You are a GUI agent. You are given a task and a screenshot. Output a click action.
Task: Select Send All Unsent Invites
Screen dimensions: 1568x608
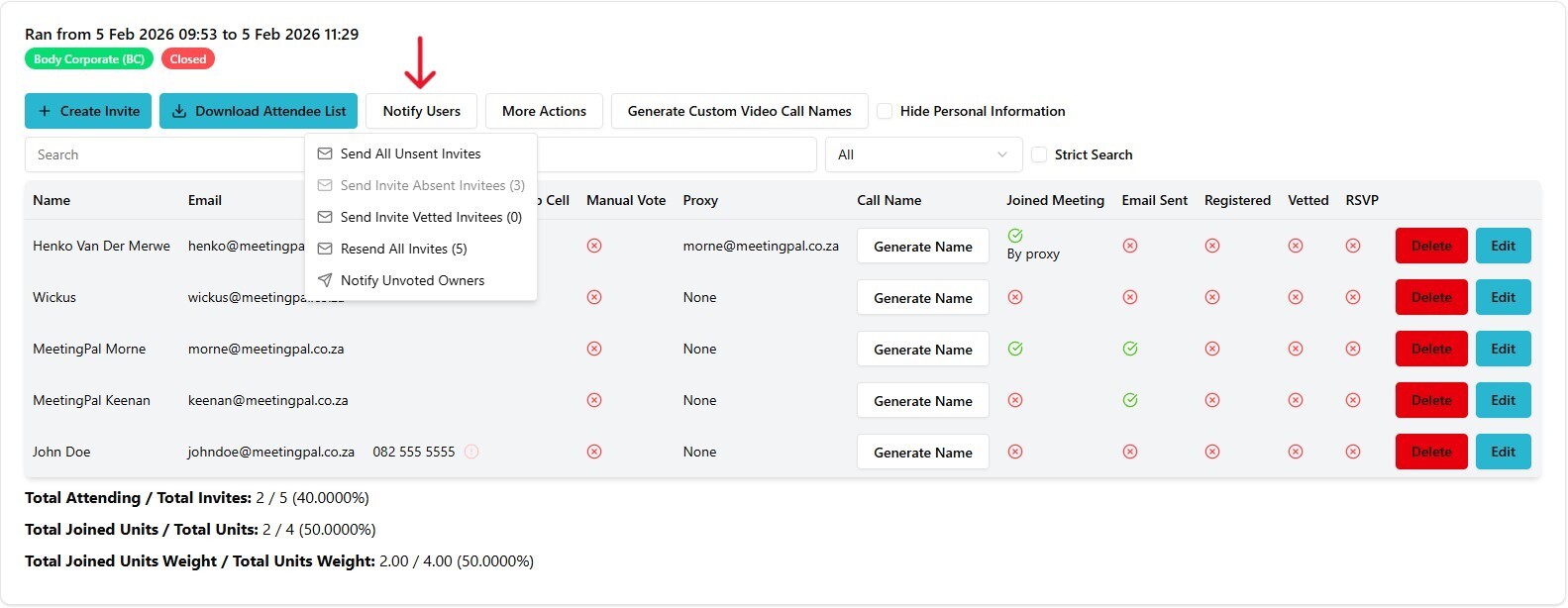(410, 153)
